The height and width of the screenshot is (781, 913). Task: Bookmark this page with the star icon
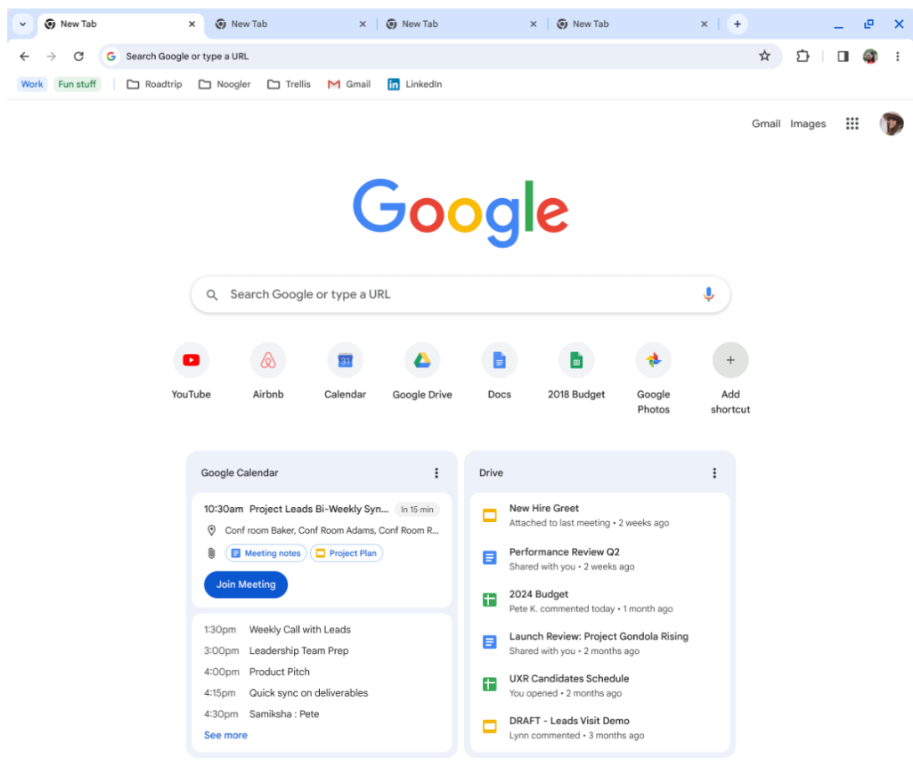tap(765, 56)
